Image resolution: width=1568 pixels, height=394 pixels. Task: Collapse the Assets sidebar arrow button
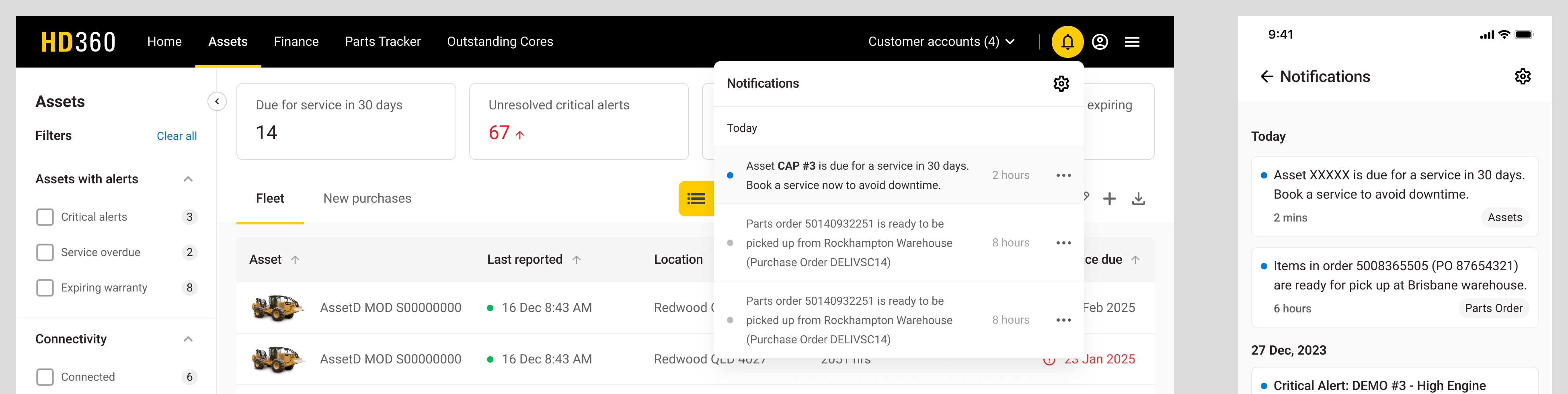pos(217,102)
